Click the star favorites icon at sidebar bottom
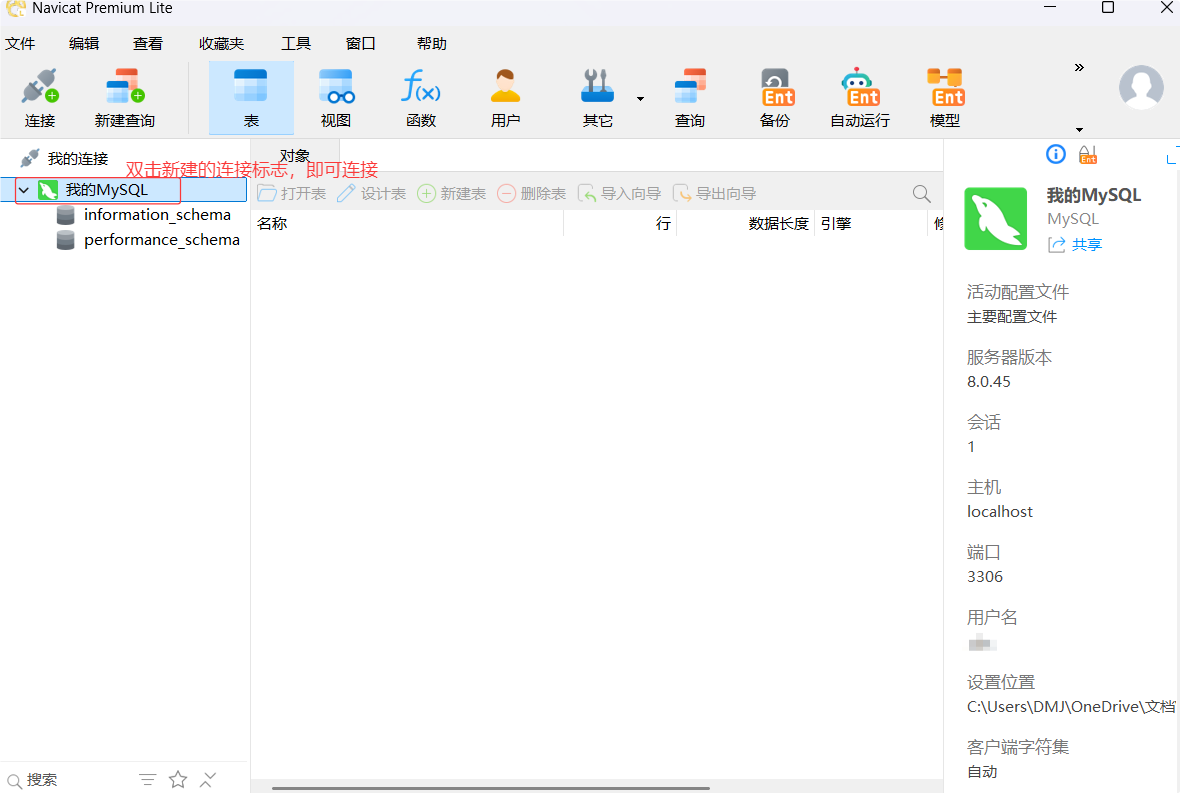The image size is (1180, 793). 178,779
